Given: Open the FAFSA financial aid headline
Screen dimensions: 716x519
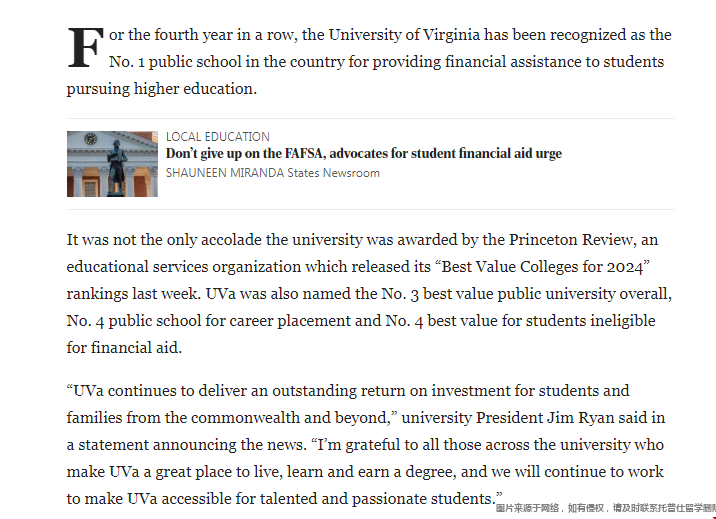Looking at the screenshot, I should point(363,153).
